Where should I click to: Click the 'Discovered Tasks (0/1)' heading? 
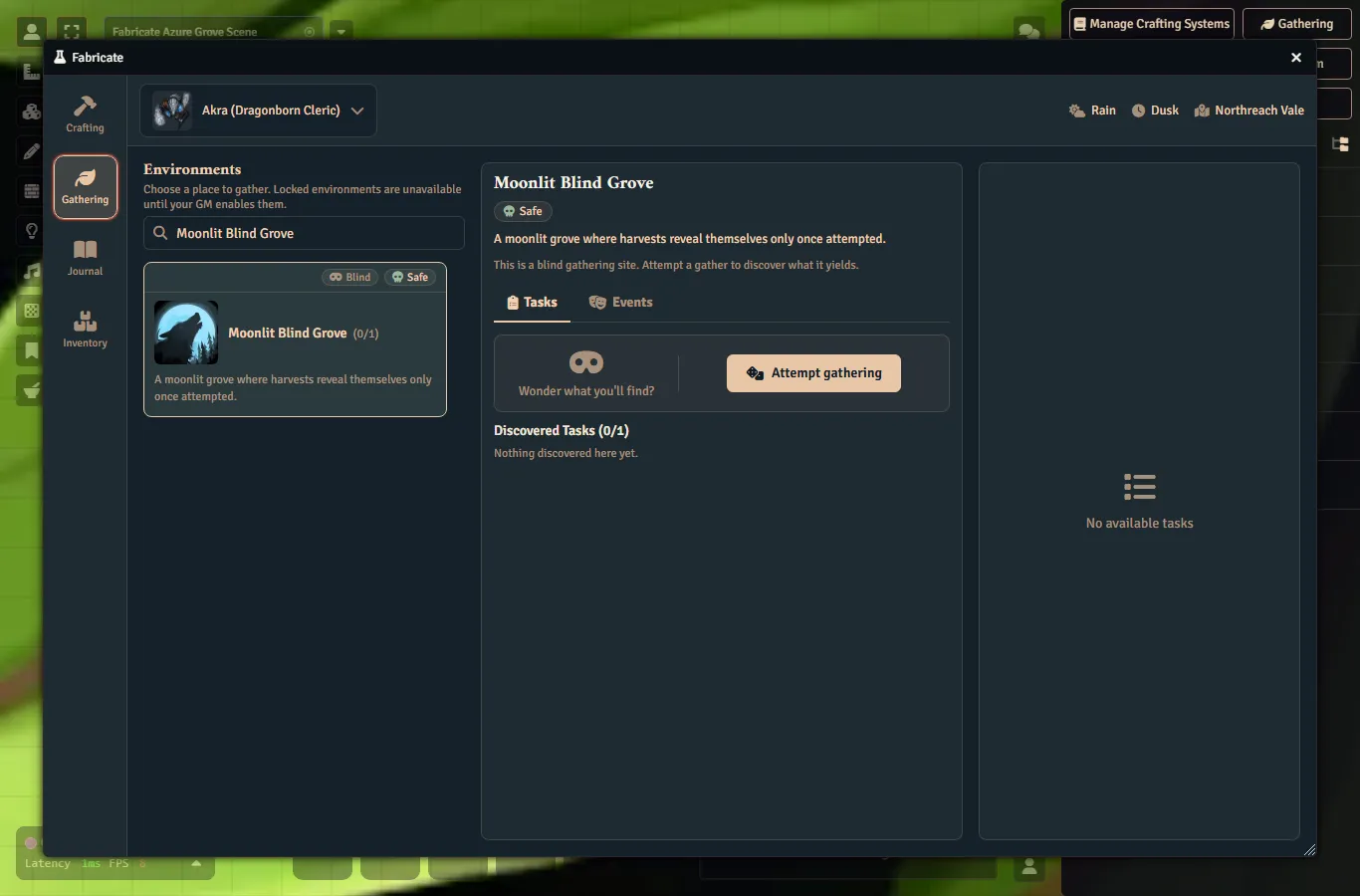[x=562, y=431]
